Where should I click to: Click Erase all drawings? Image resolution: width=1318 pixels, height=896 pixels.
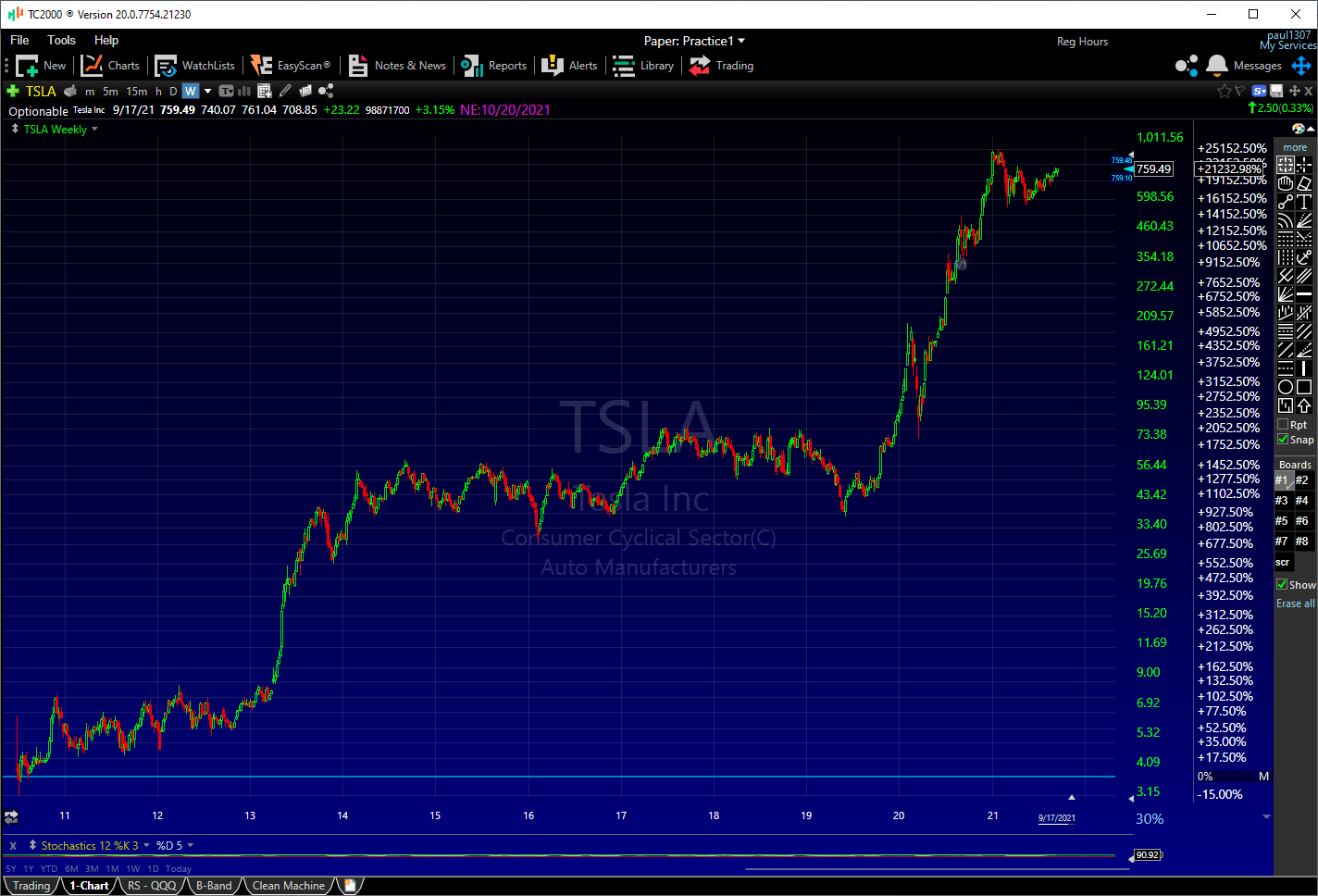coord(1296,604)
